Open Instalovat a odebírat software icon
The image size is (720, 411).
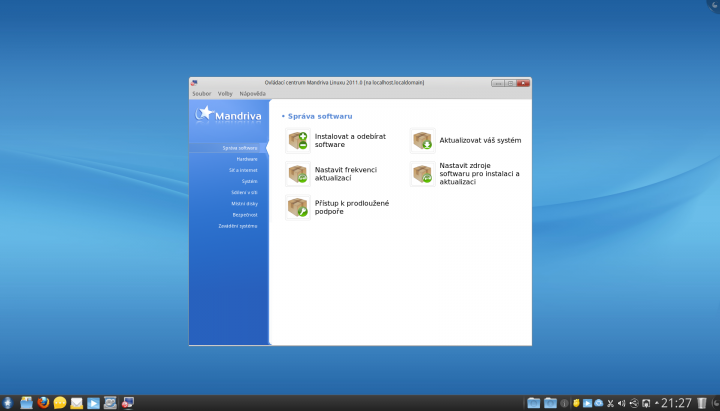[298, 140]
